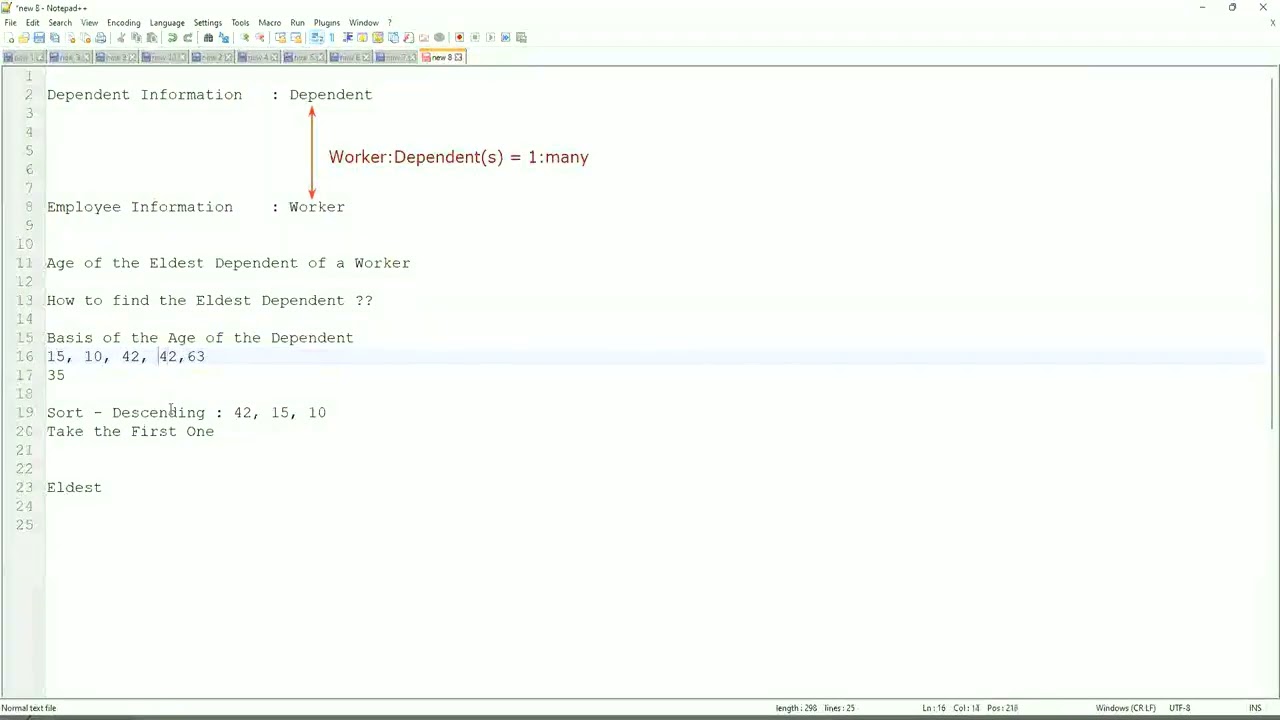
Task: Click text 'Take the First One'
Action: [x=130, y=431]
